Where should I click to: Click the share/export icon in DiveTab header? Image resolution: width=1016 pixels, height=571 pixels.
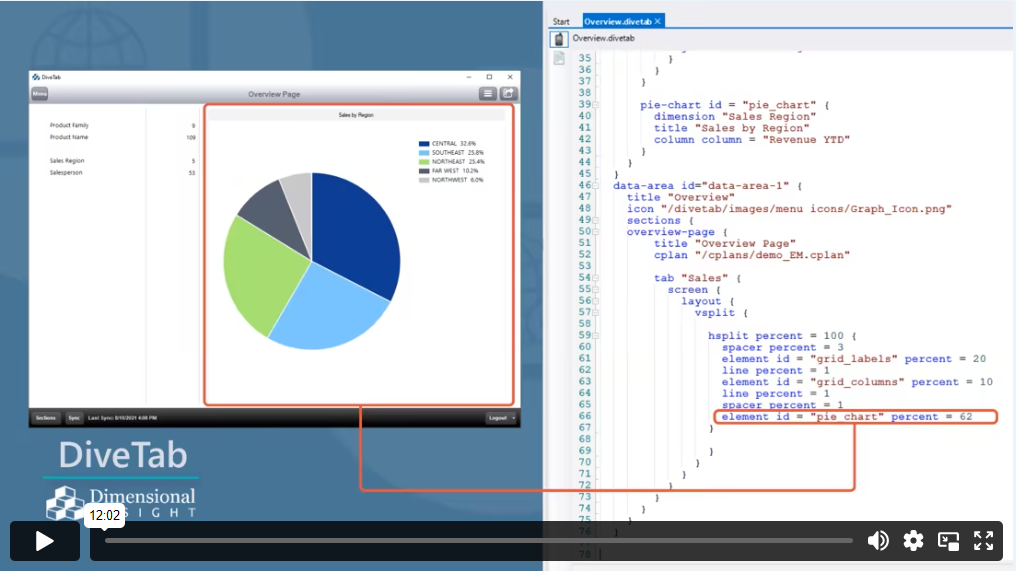(508, 94)
